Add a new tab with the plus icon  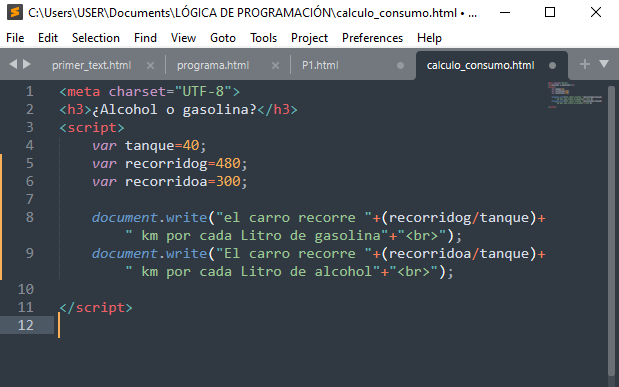click(585, 64)
